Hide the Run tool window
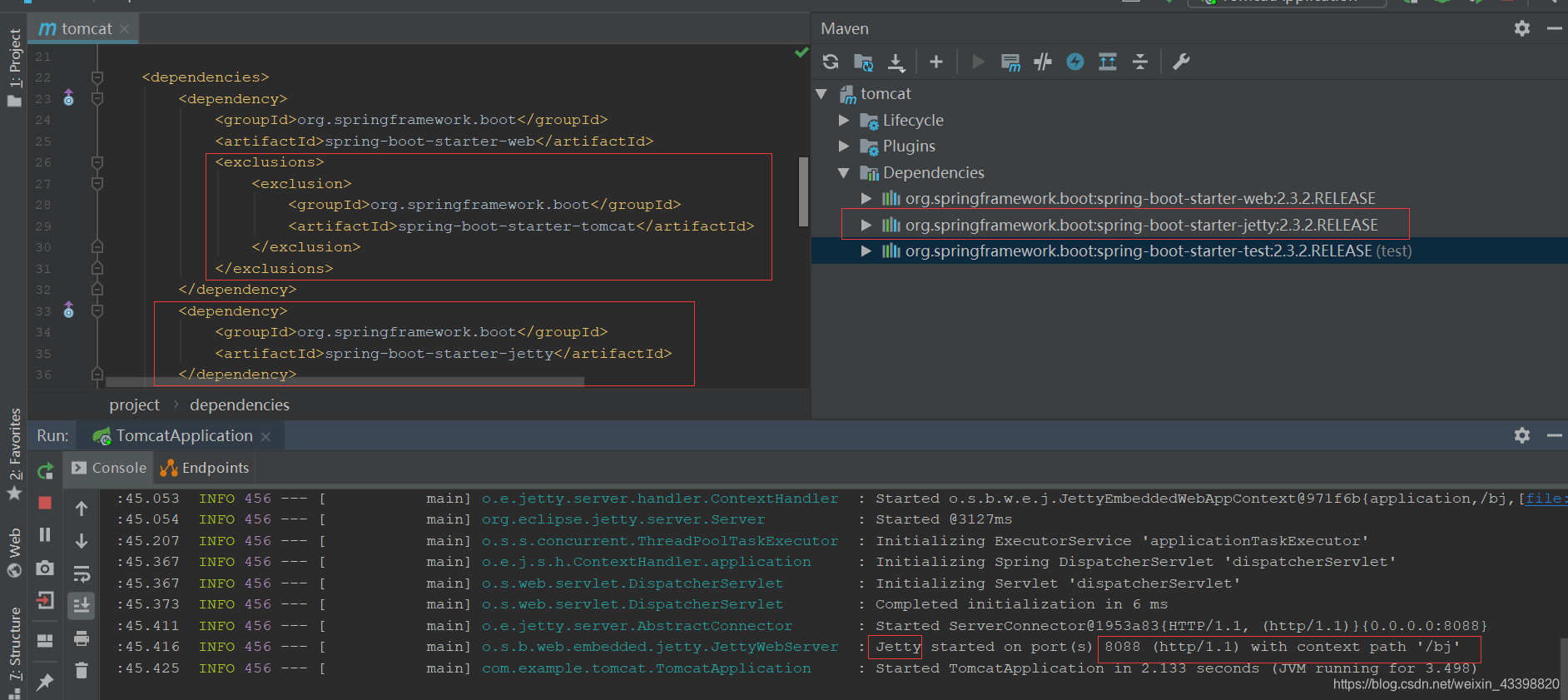Viewport: 1568px width, 700px height. (1554, 435)
